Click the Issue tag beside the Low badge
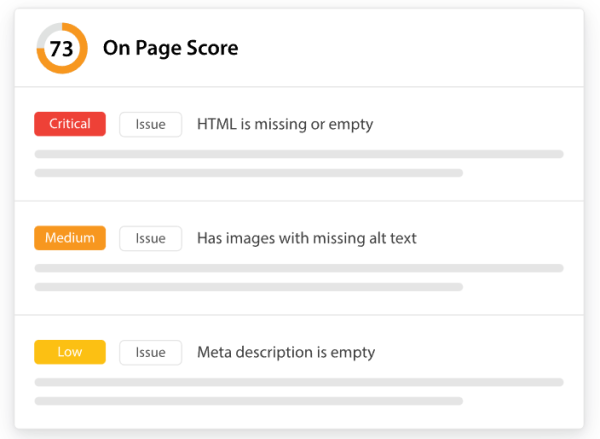 click(x=150, y=352)
